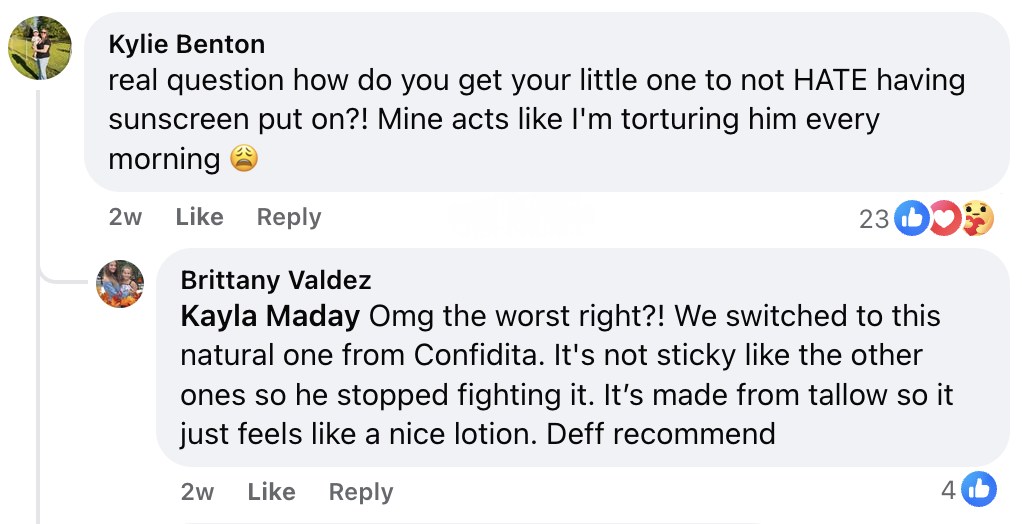The image size is (1022, 524).
Task: Click the care hug reaction icon
Action: tap(977, 218)
